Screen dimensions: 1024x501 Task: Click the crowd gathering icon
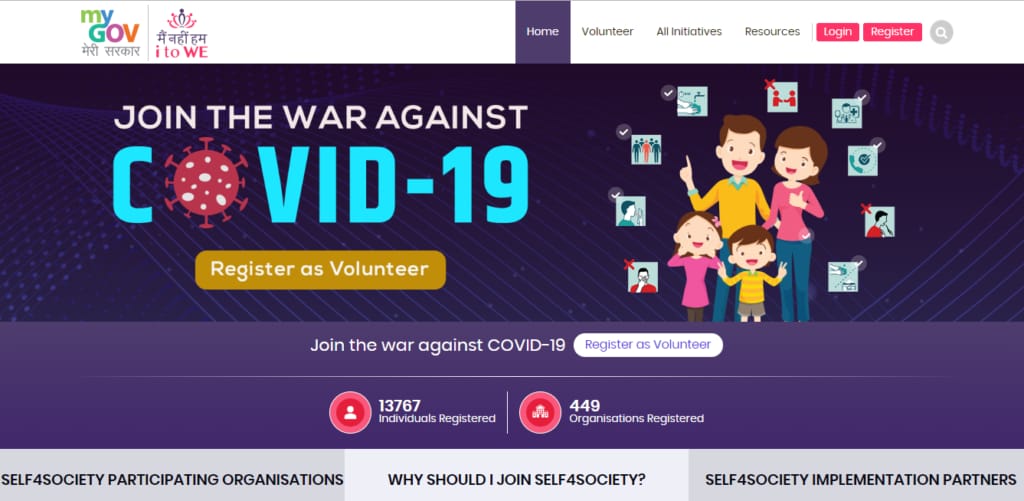646,149
